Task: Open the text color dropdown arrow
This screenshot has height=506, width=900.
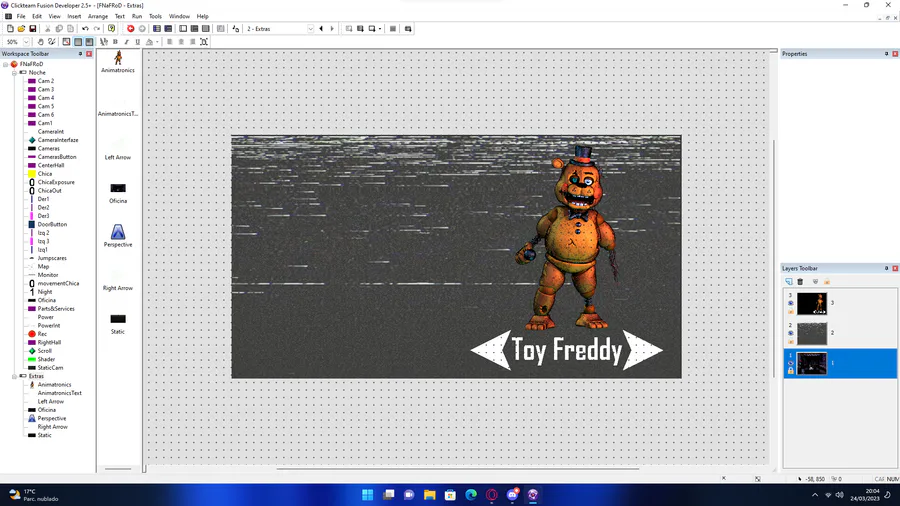Action: click(157, 42)
